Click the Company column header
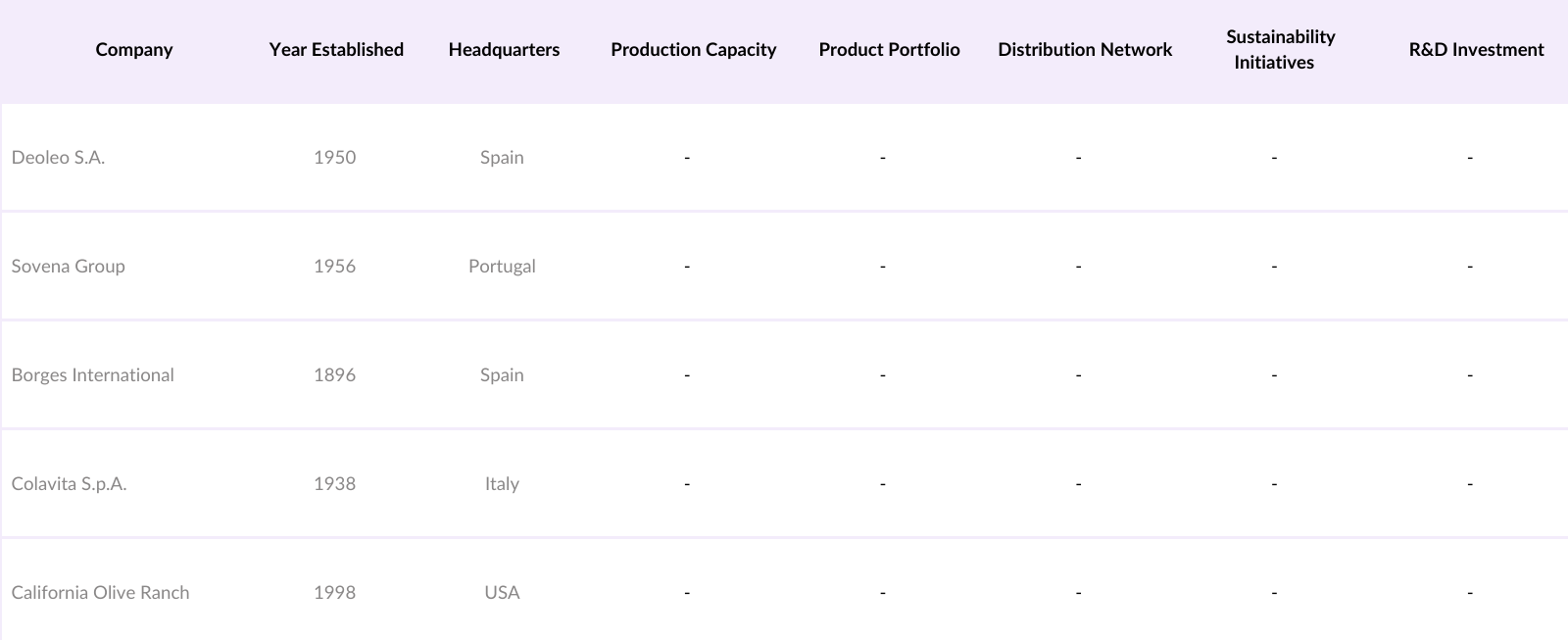This screenshot has width=1568, height=640. (x=134, y=50)
